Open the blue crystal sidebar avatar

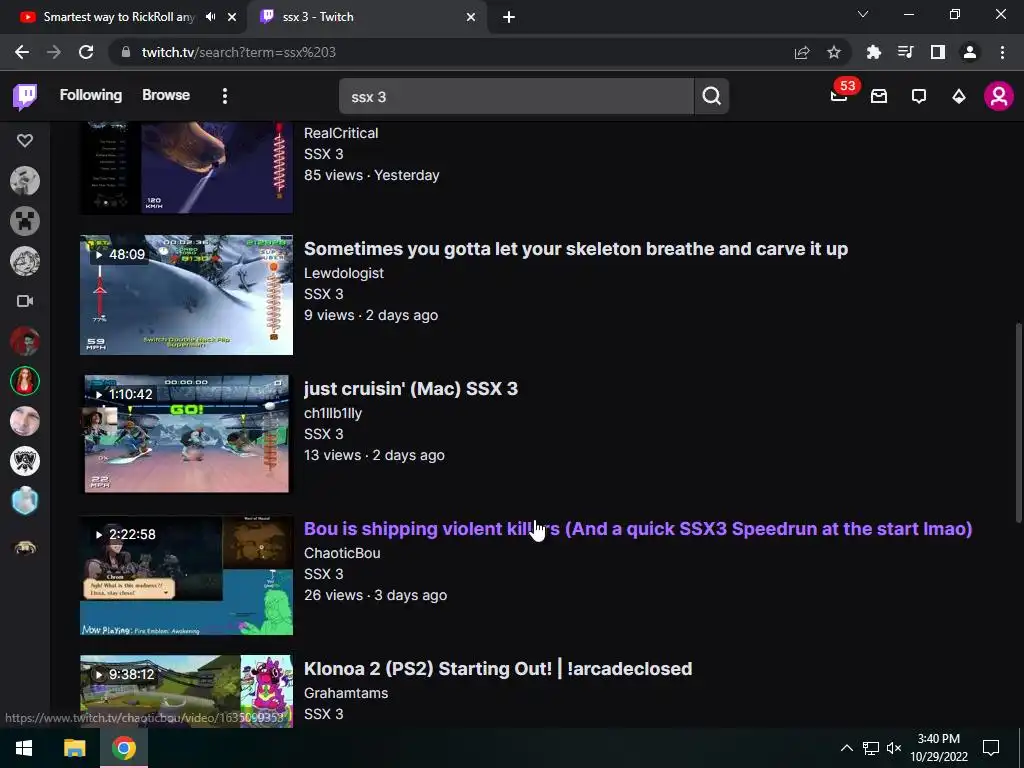(x=25, y=501)
